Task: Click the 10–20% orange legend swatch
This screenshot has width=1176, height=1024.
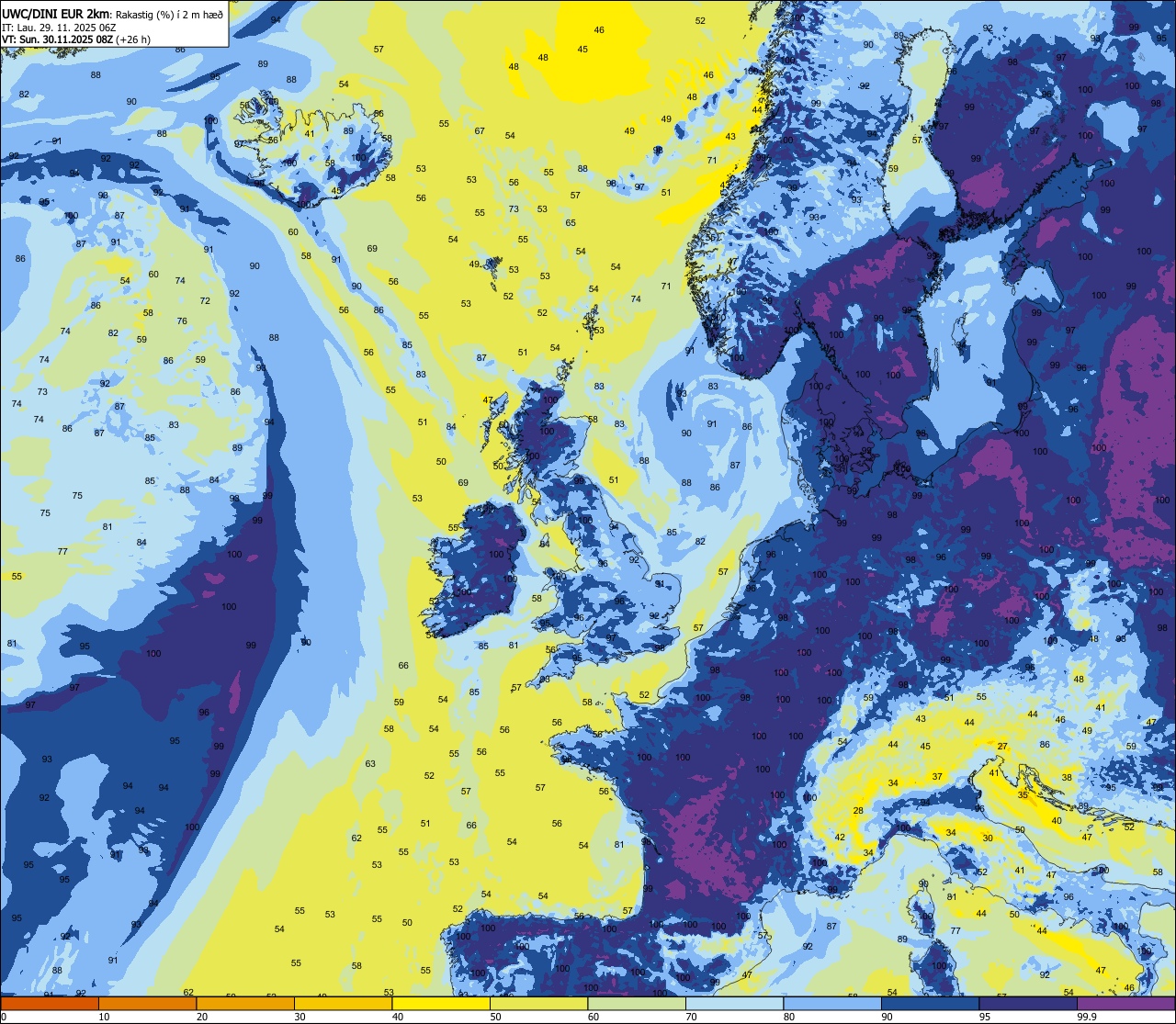Action: point(147,1003)
